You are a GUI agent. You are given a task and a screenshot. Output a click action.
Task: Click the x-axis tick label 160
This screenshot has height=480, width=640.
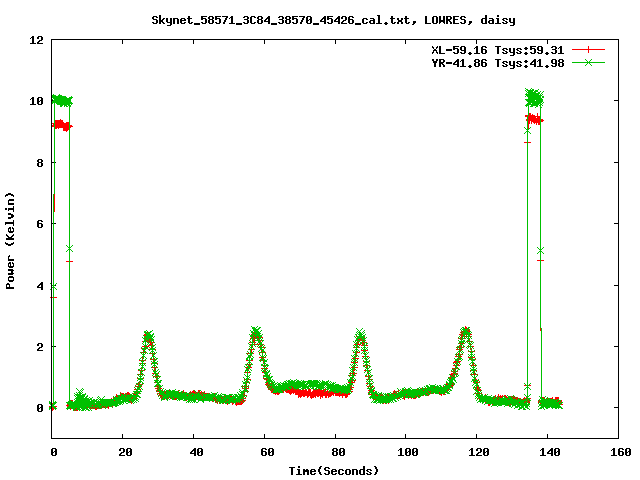[617, 452]
